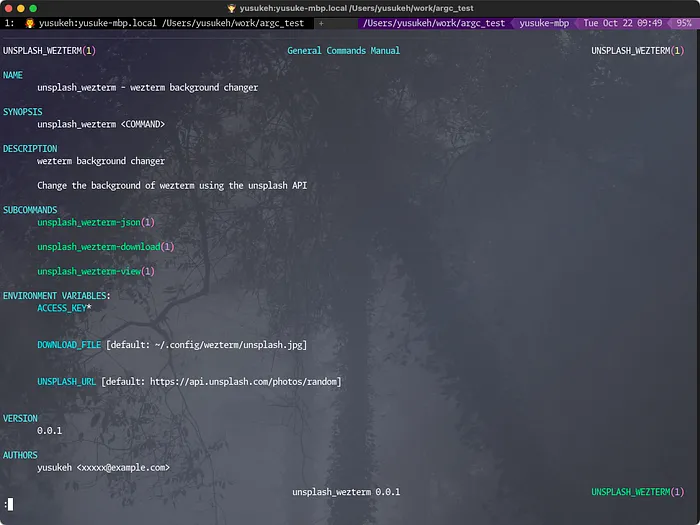Click top-left UNSPLASH_WEZTERM(1) header
Image resolution: width=700 pixels, height=525 pixels.
[x=49, y=50]
